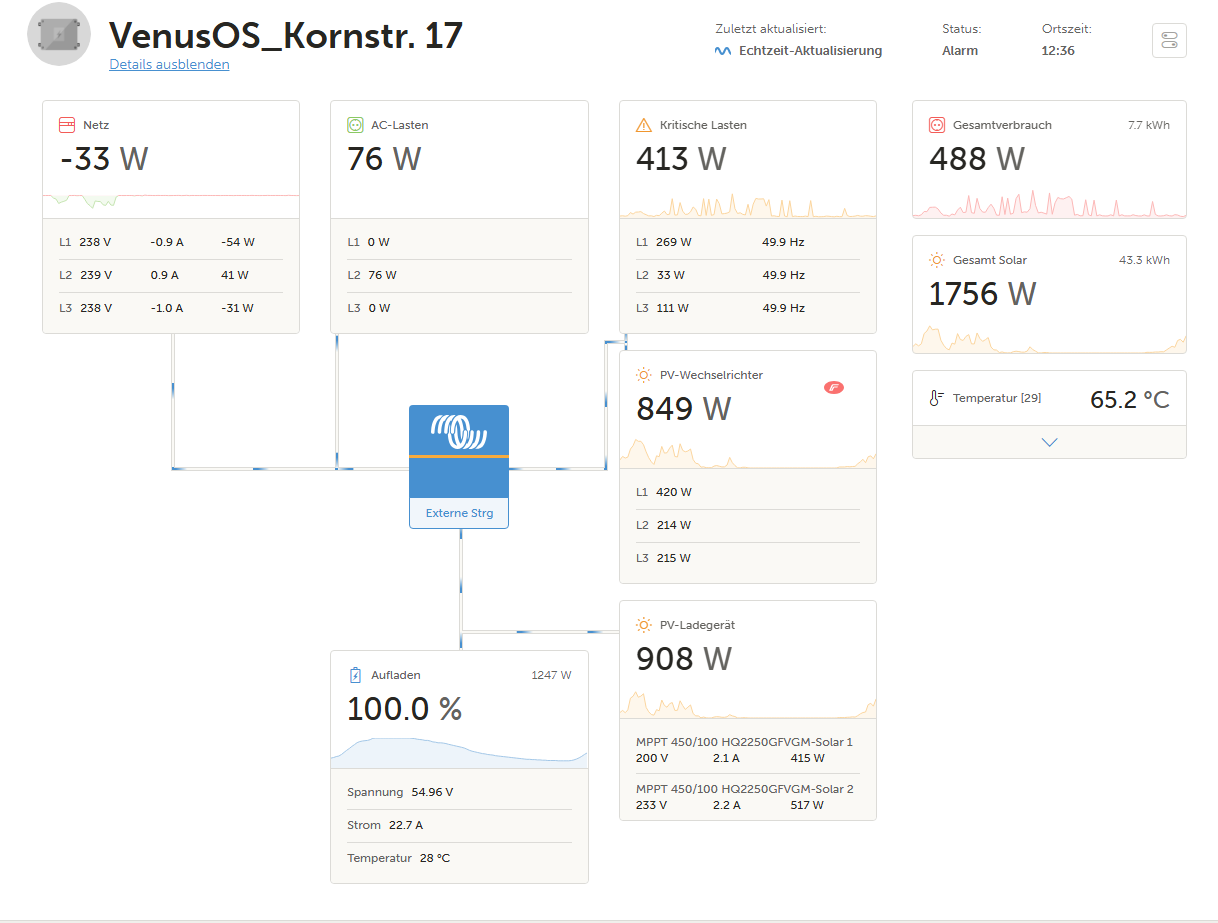Image resolution: width=1218 pixels, height=923 pixels.
Task: Click the Gesamtverbrauch consumption icon
Action: pyautogui.click(x=937, y=125)
